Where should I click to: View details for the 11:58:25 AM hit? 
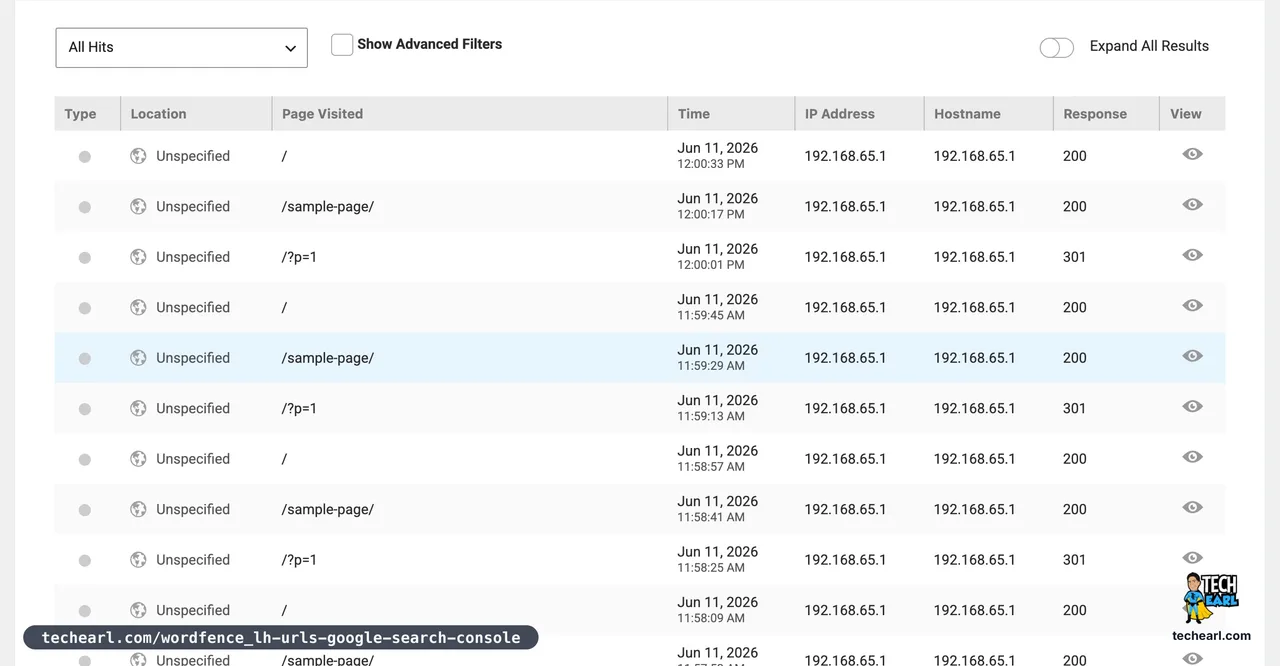point(1192,558)
